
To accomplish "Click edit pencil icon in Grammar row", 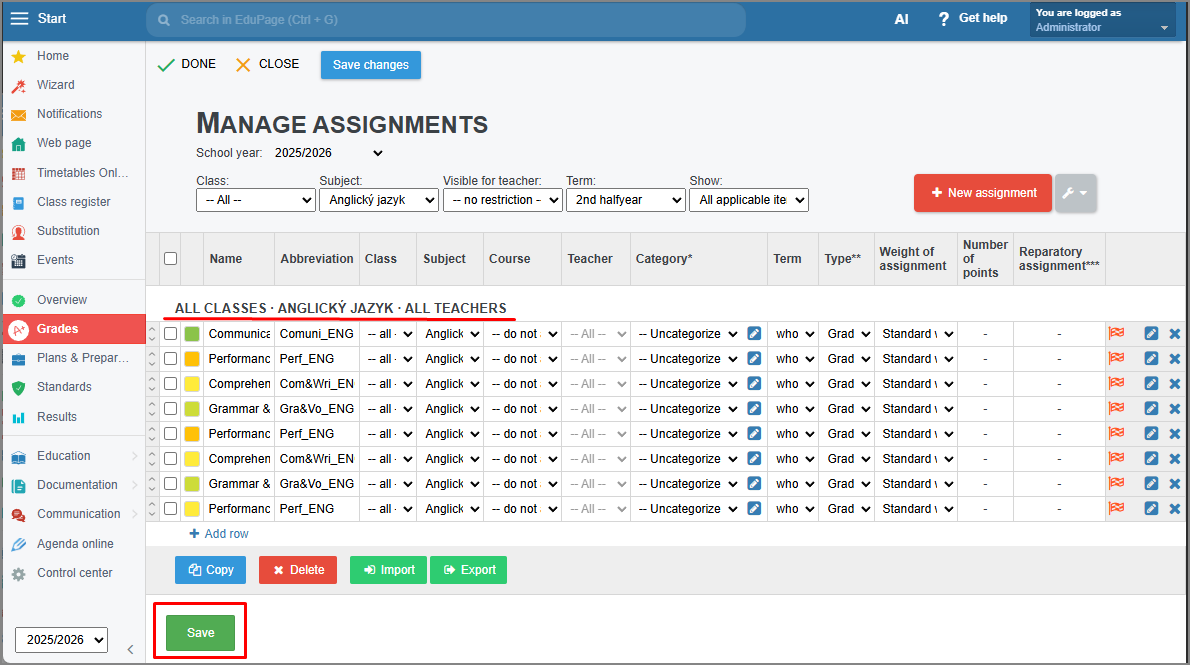I will click(1151, 409).
